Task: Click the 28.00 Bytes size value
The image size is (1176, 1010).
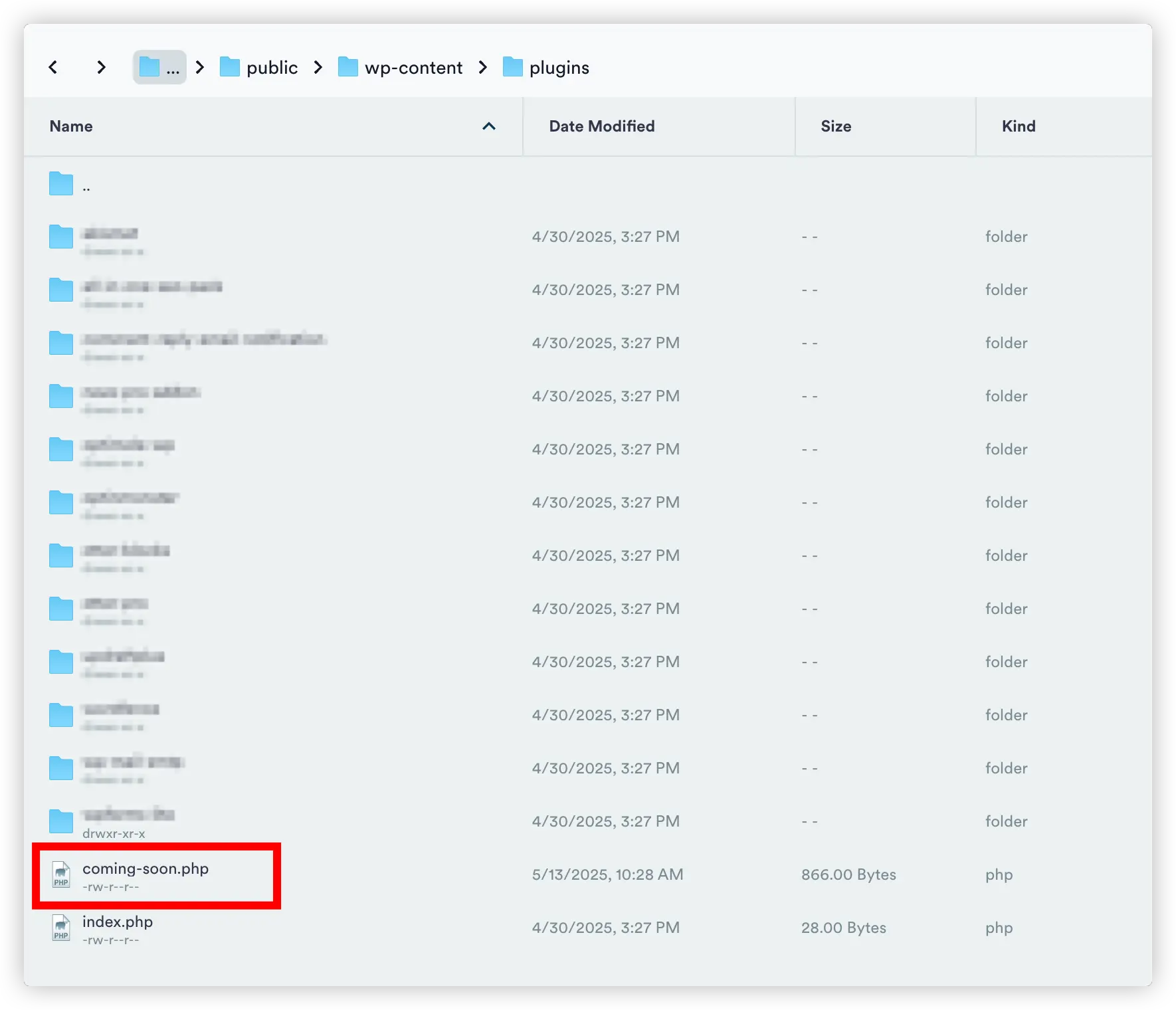Action: click(843, 928)
